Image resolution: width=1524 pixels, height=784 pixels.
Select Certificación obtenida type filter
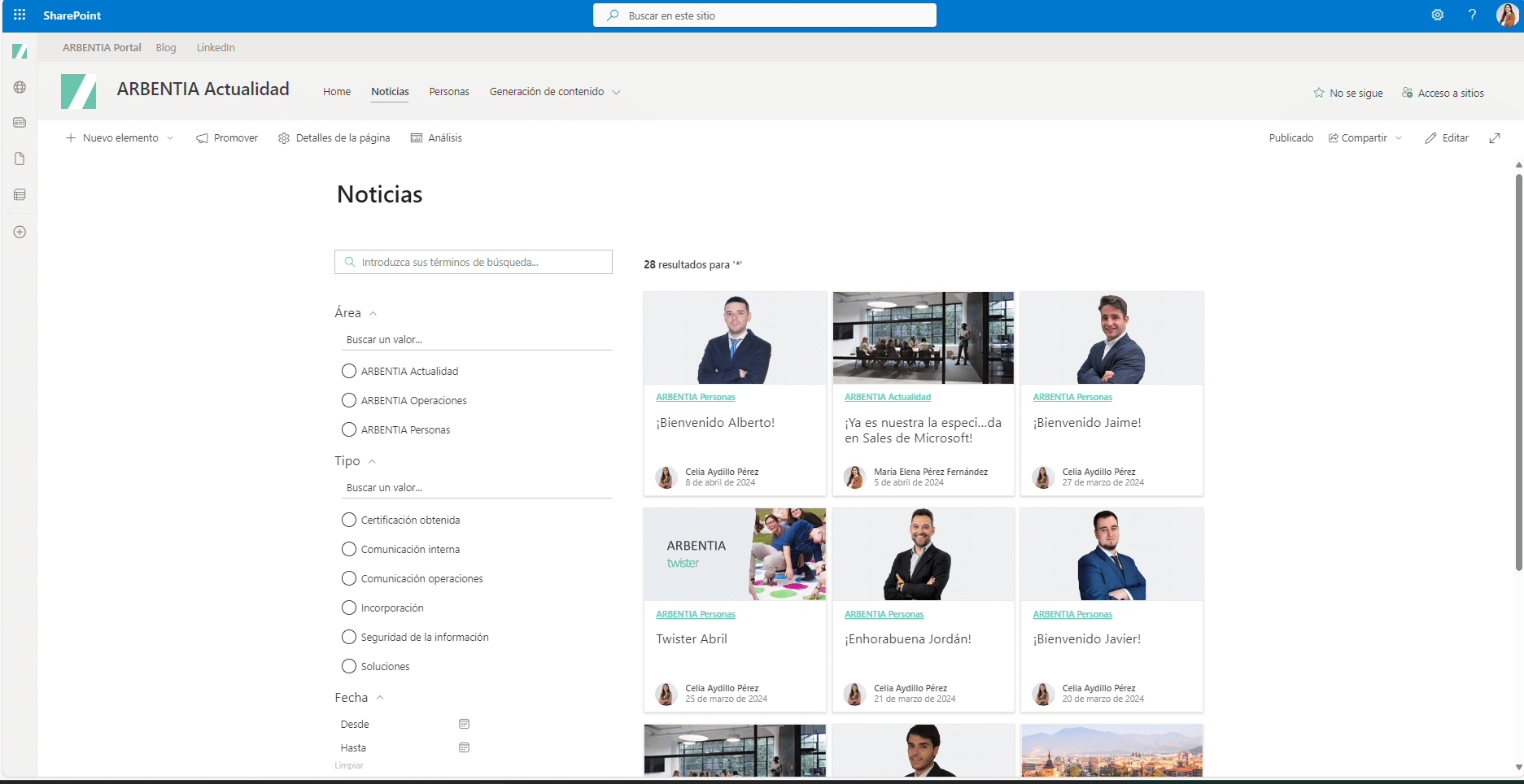pos(349,520)
